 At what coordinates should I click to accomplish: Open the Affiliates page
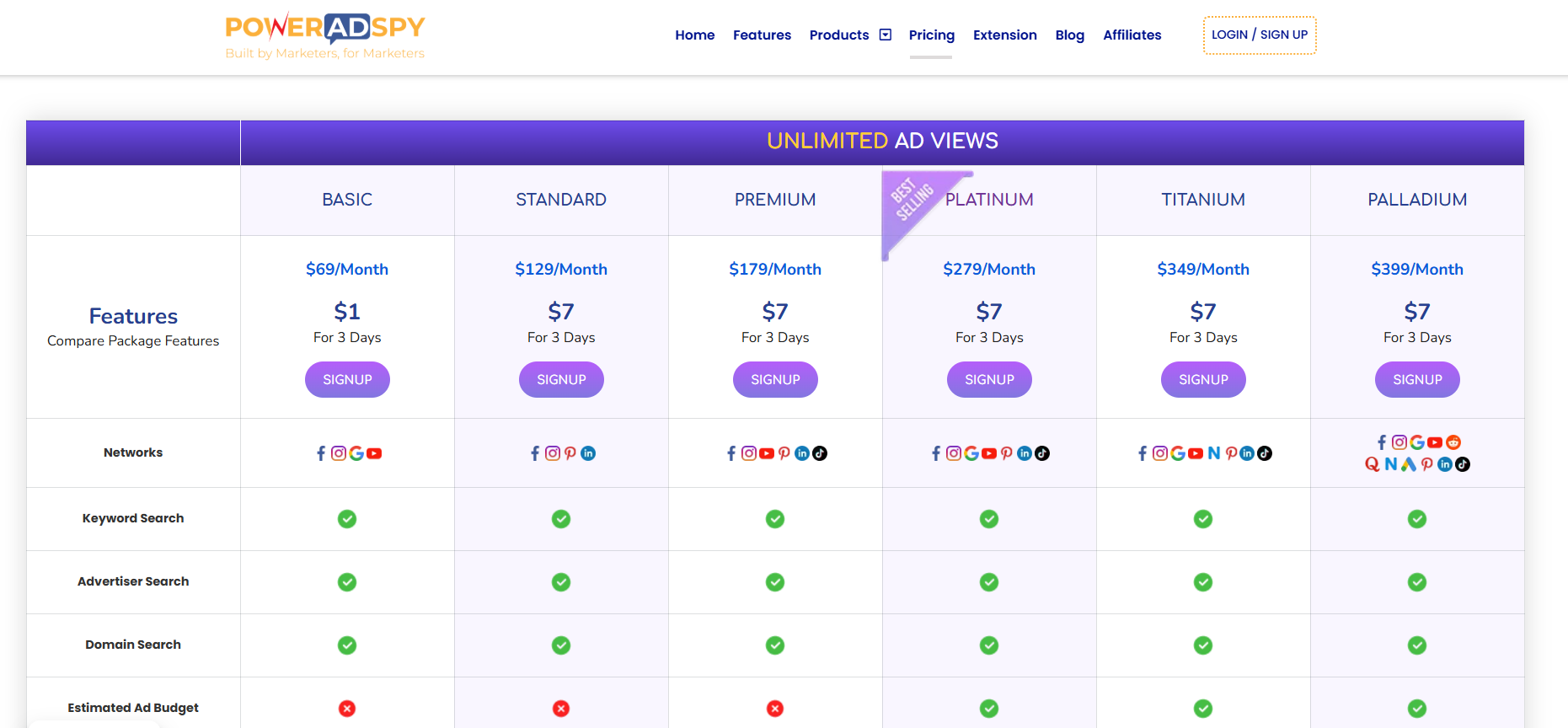[x=1132, y=35]
